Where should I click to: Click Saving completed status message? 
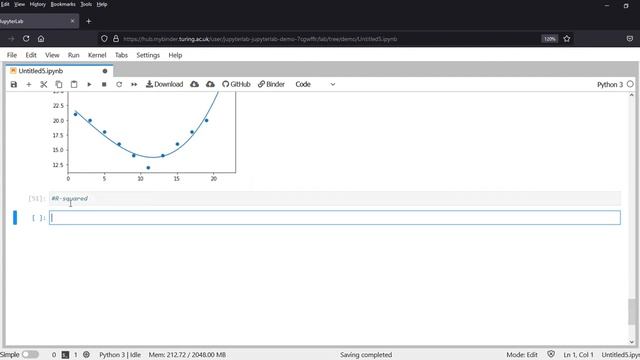point(366,355)
